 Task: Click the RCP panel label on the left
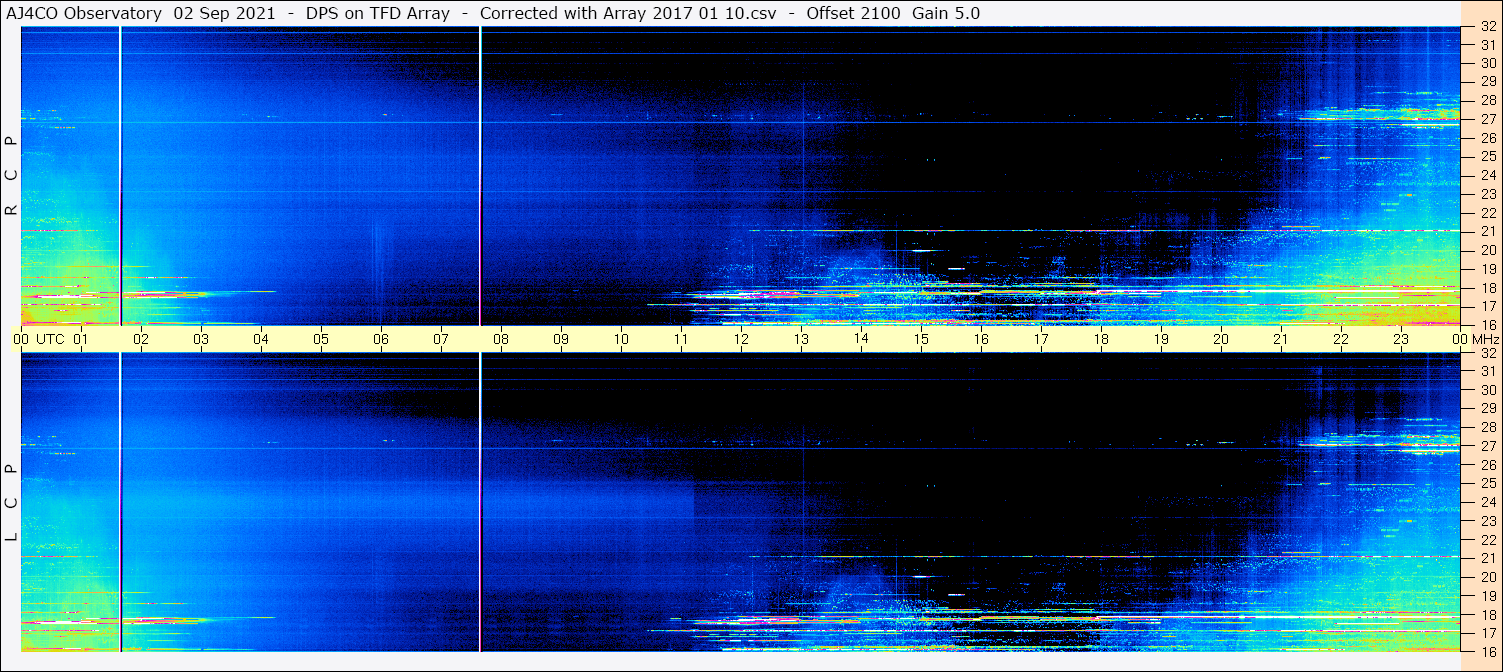pos(11,175)
